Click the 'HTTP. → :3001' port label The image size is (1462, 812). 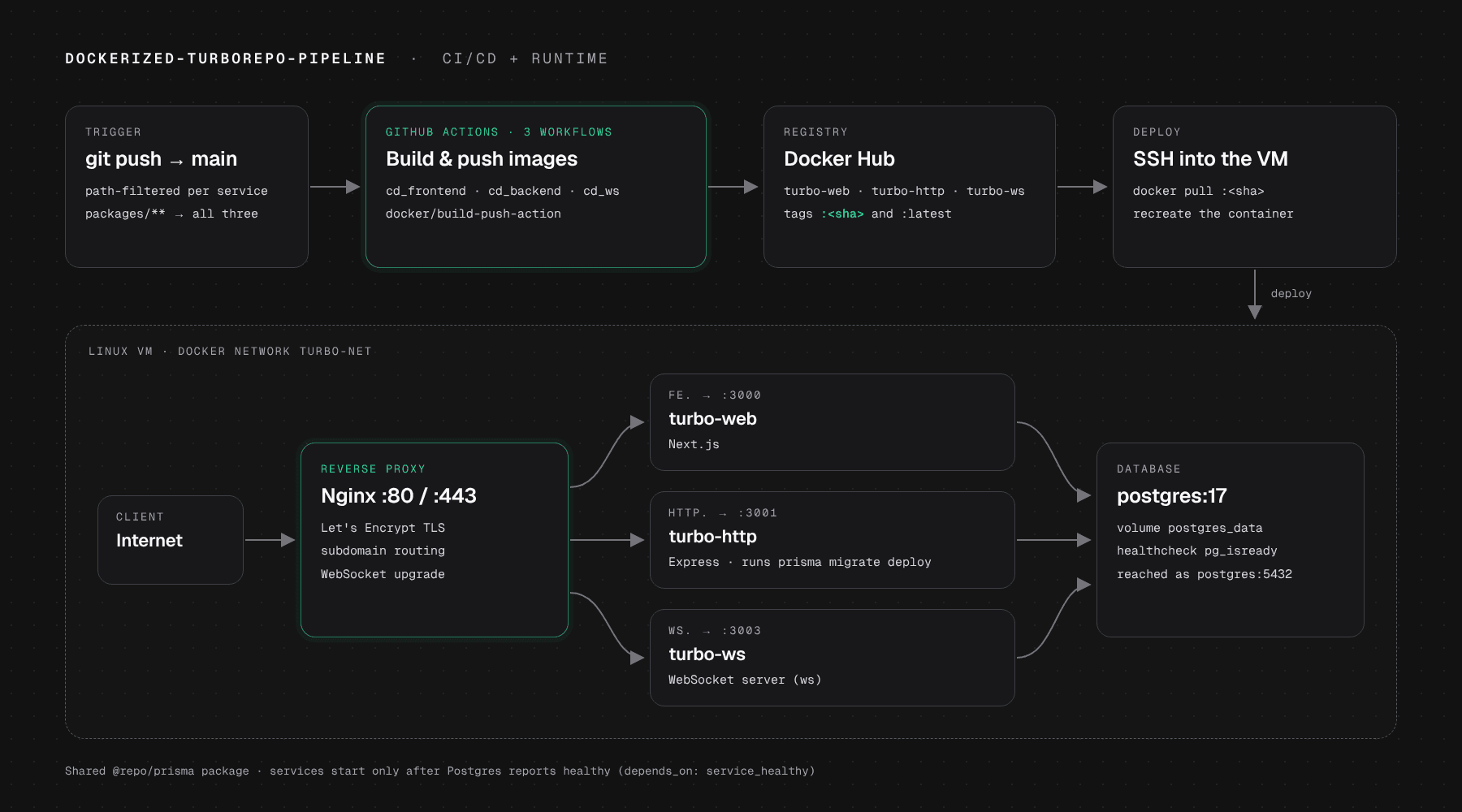tap(723, 513)
